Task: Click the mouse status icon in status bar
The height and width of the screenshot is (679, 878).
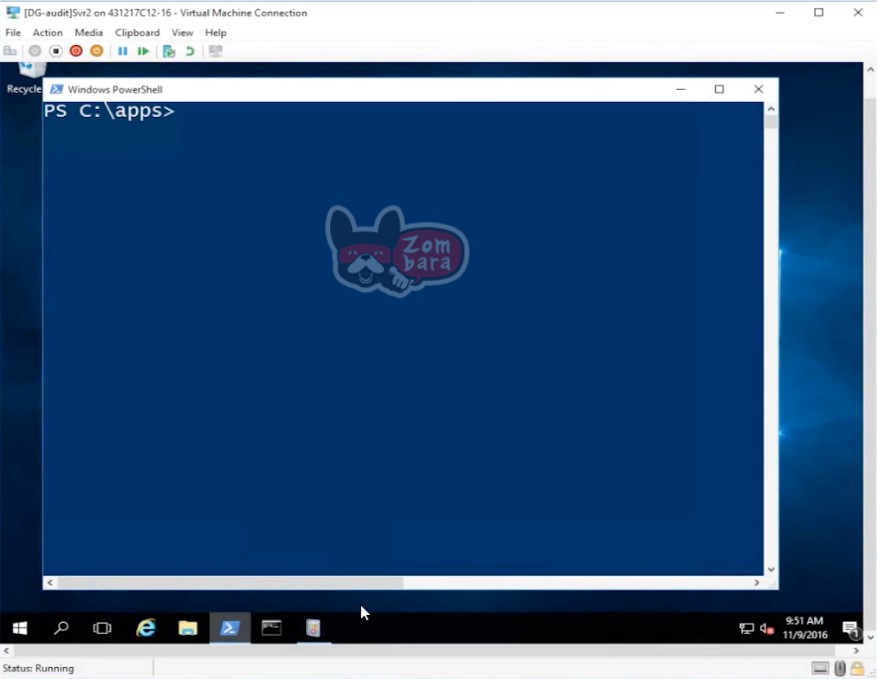Action: tap(840, 668)
